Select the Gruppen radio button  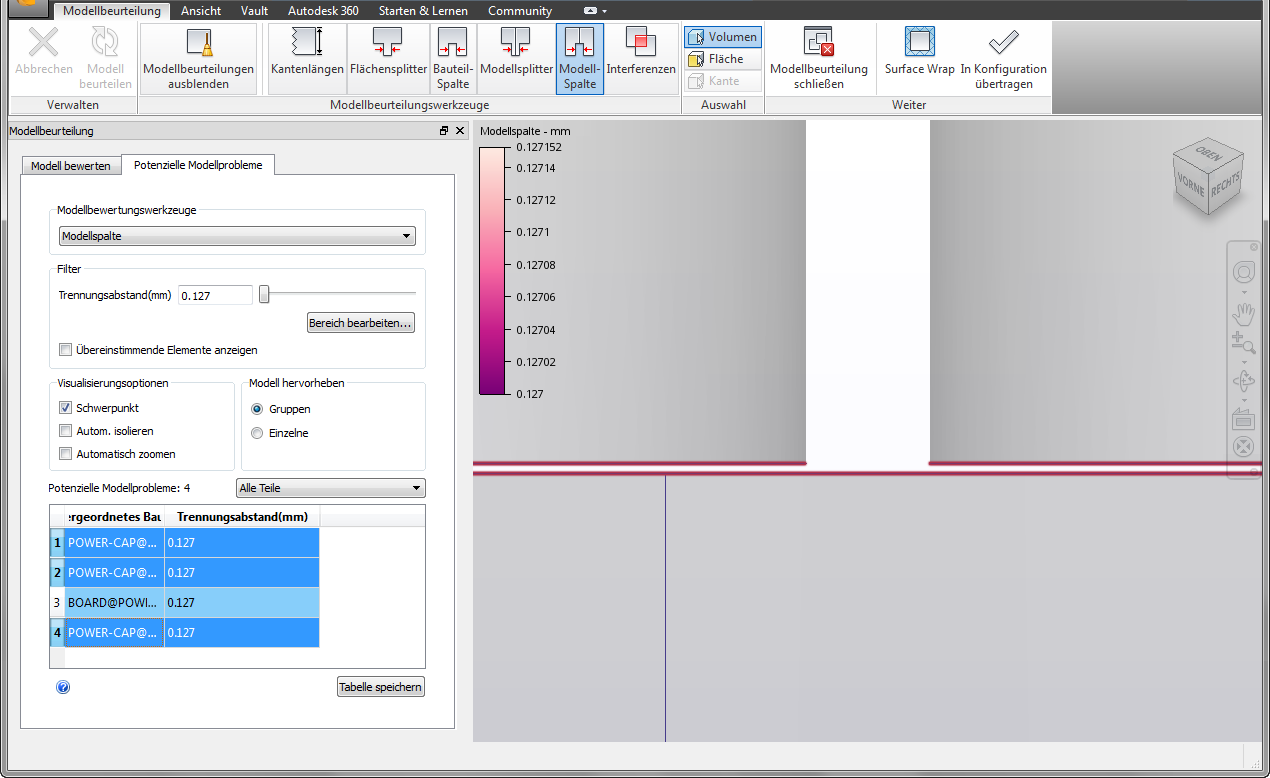[257, 409]
